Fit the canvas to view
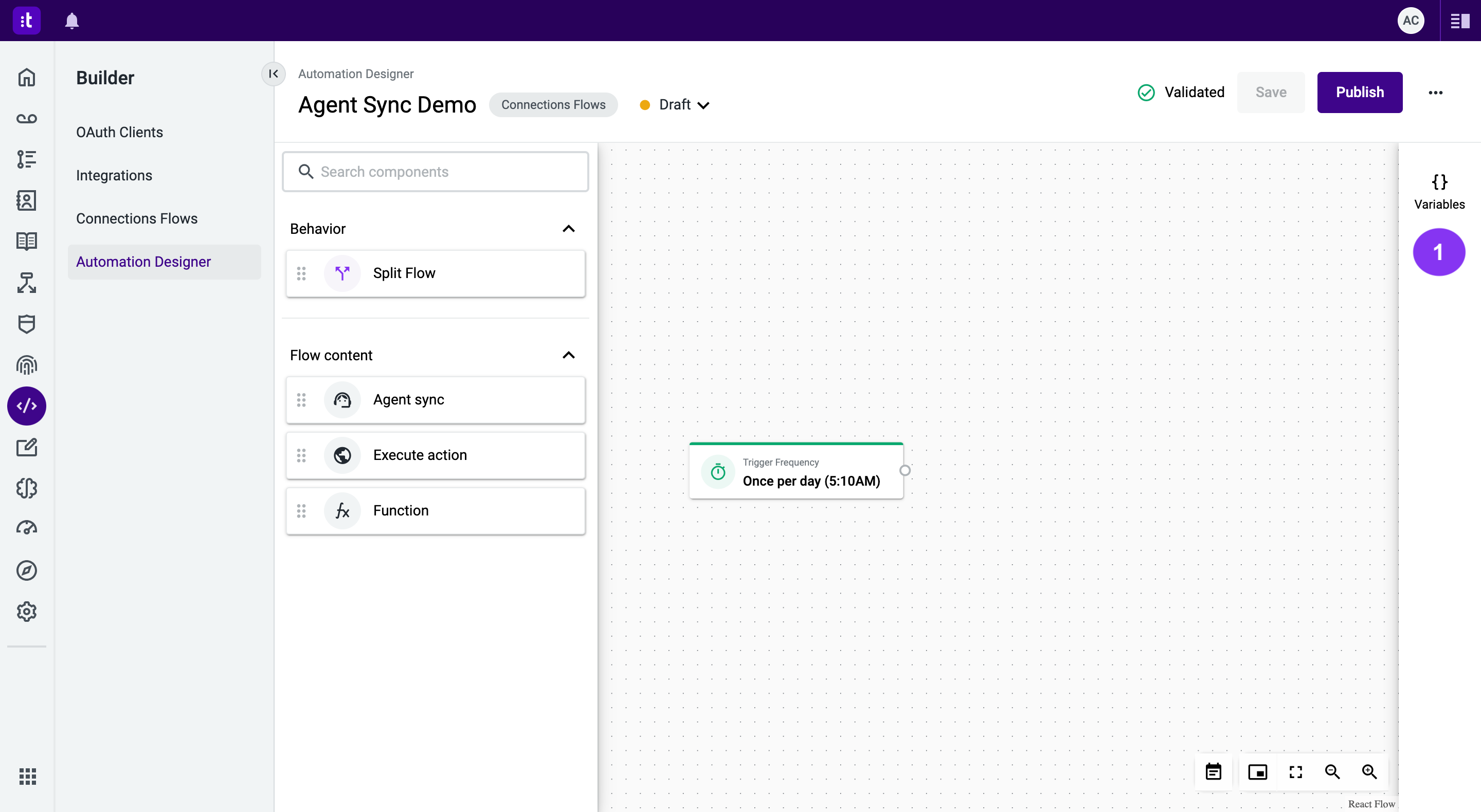 click(1295, 772)
